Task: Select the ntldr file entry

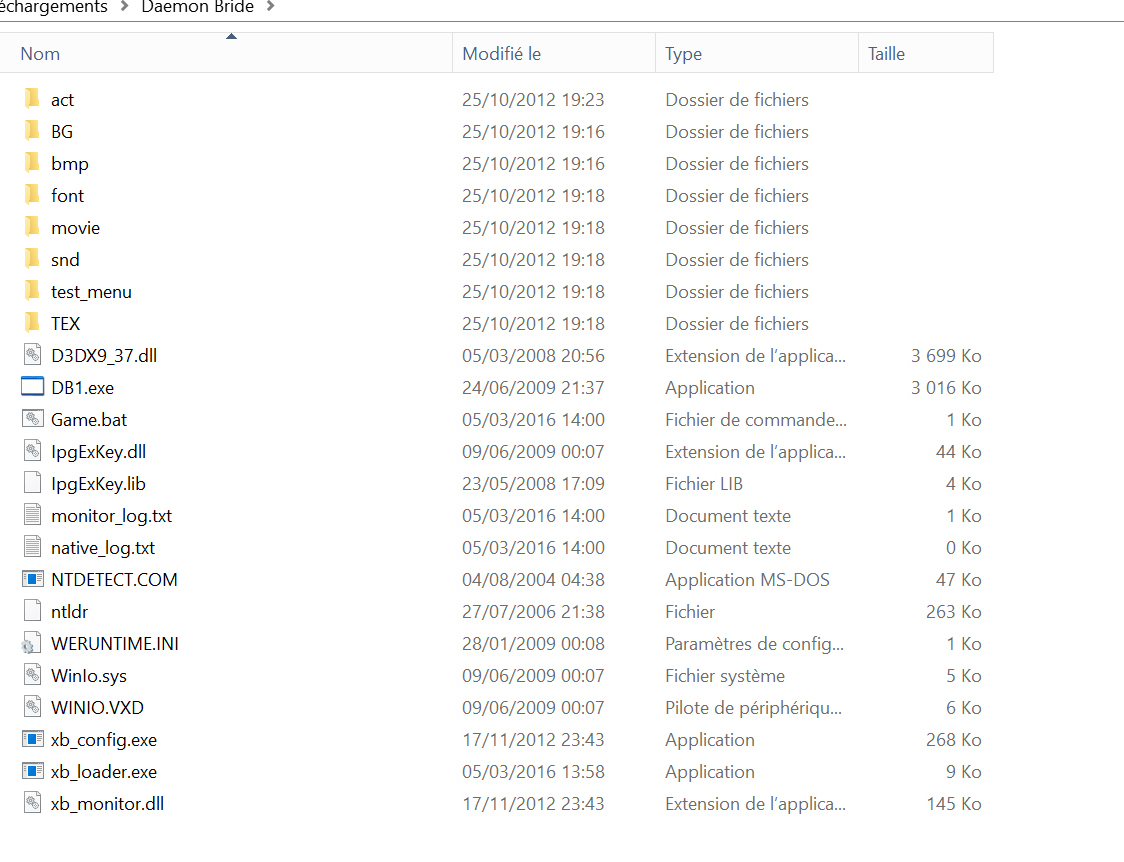Action: (69, 612)
